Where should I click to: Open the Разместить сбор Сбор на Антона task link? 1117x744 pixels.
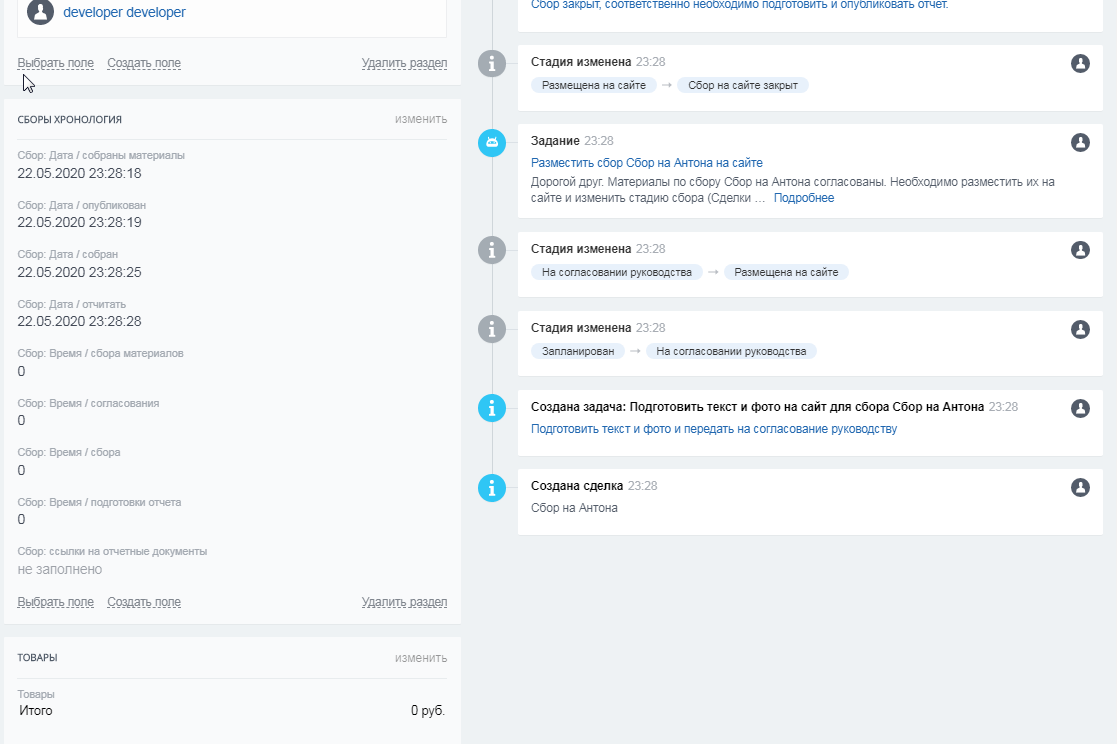tap(646, 163)
